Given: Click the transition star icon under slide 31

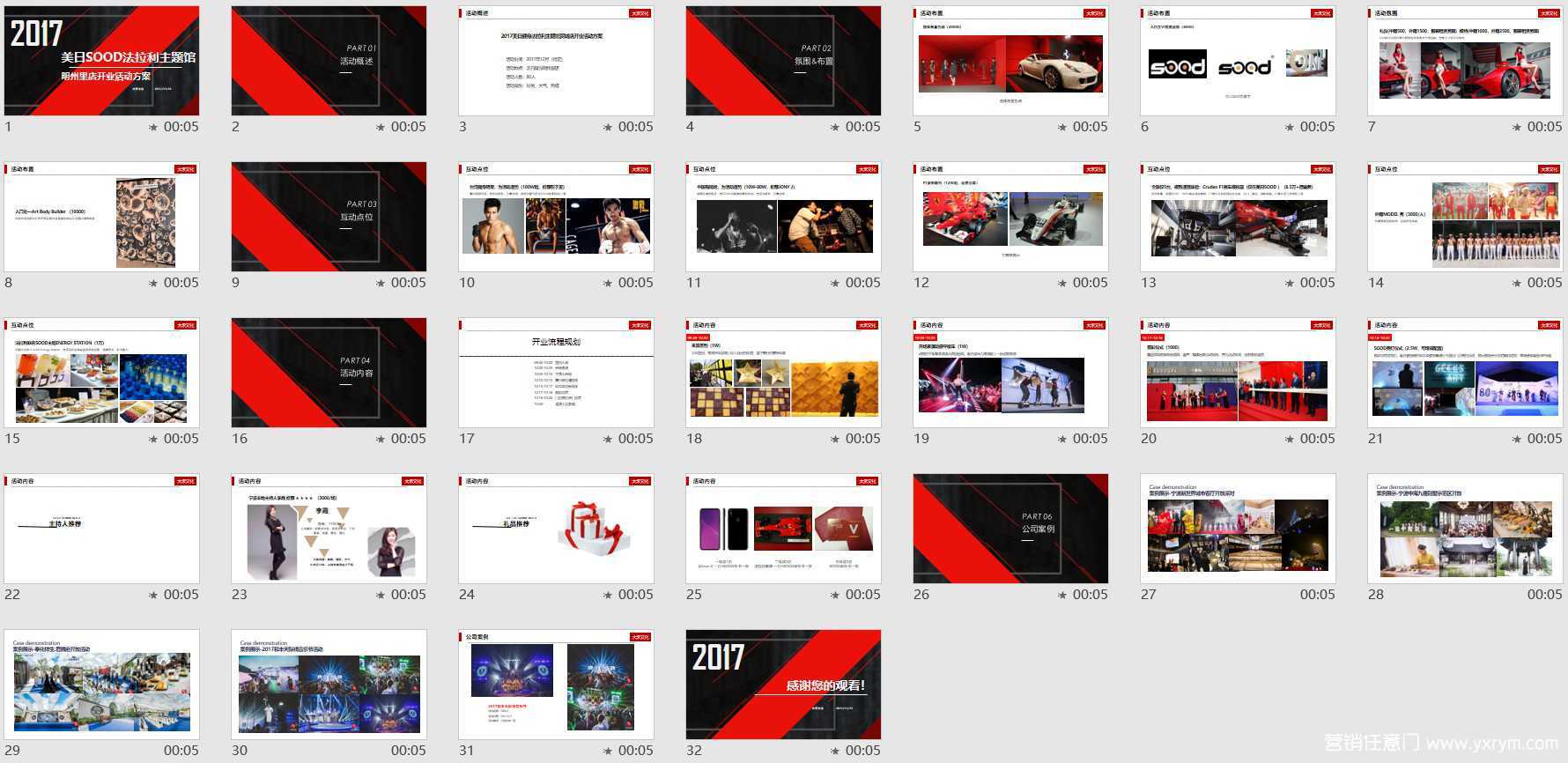Looking at the screenshot, I should click(608, 751).
